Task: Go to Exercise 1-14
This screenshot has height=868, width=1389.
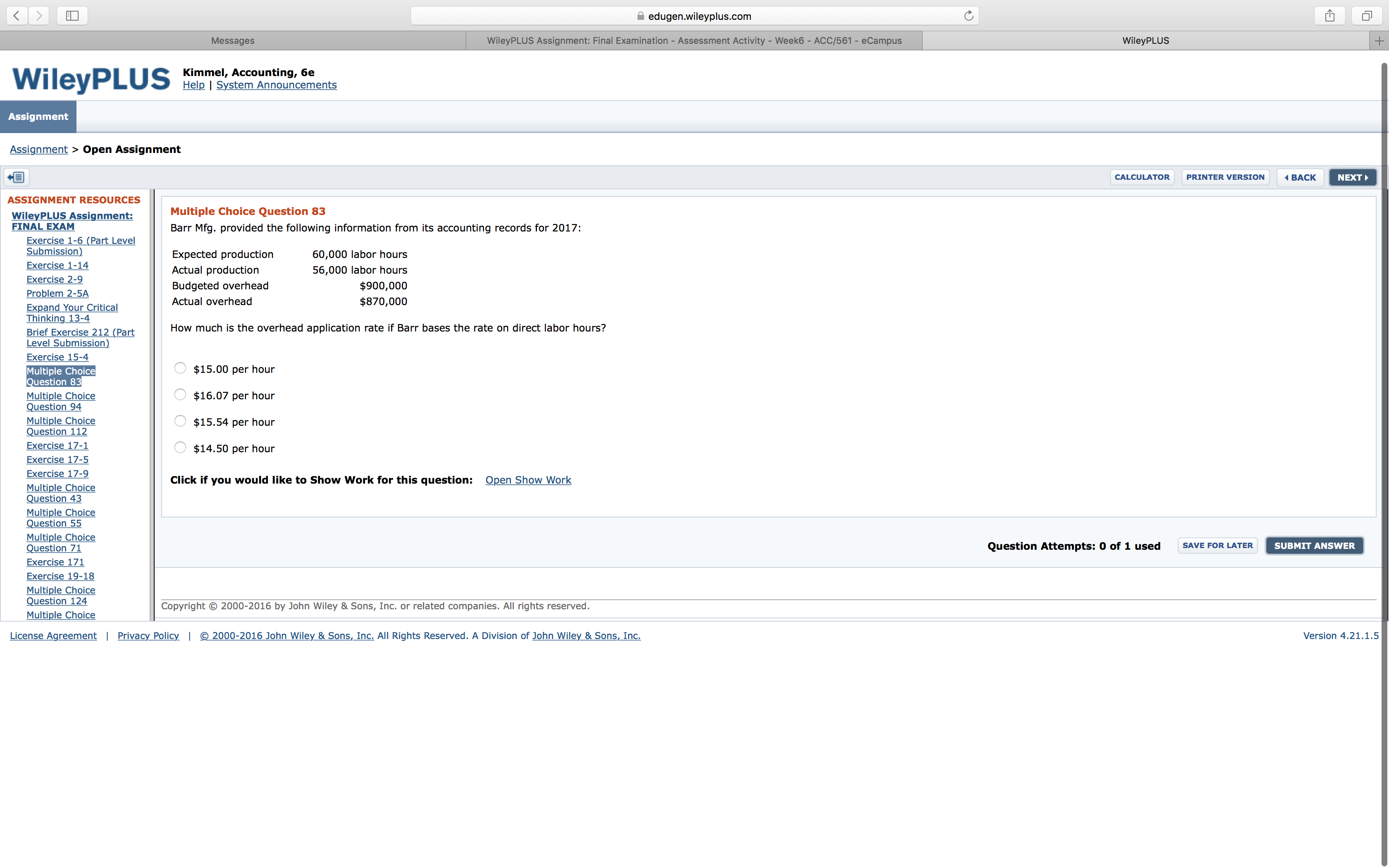Action: [x=57, y=265]
